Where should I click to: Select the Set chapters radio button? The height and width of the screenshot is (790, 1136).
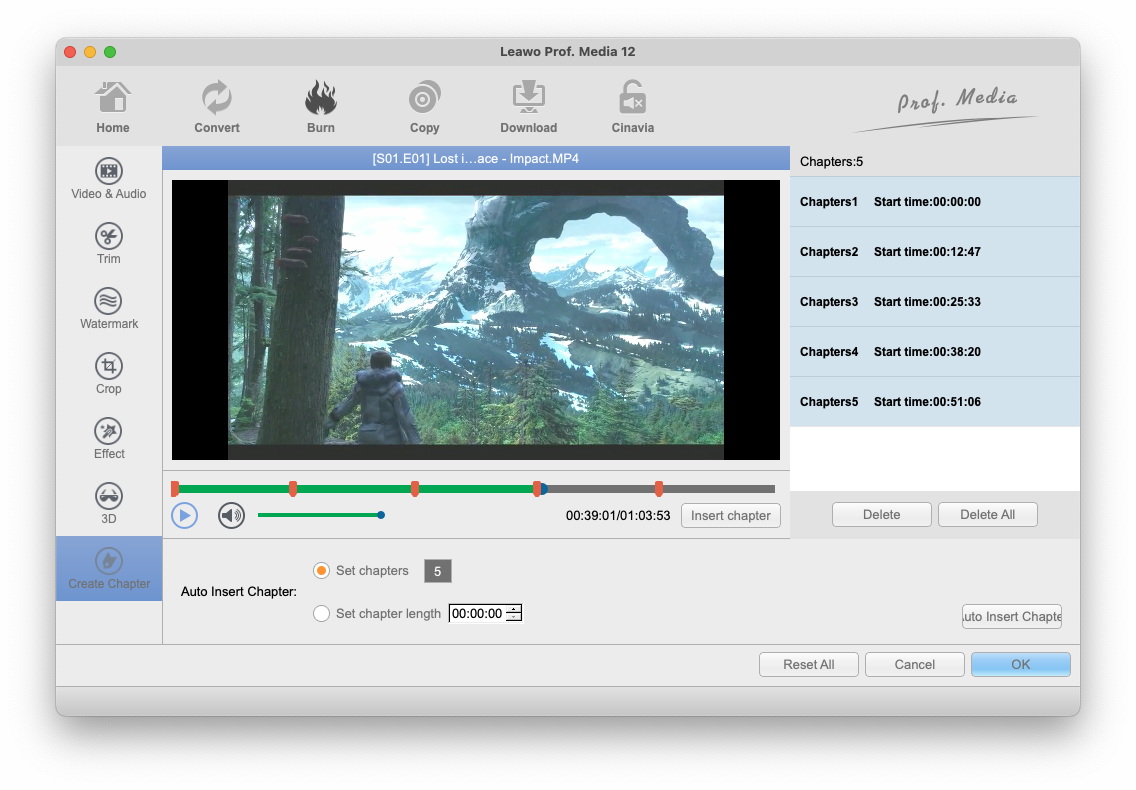(321, 571)
